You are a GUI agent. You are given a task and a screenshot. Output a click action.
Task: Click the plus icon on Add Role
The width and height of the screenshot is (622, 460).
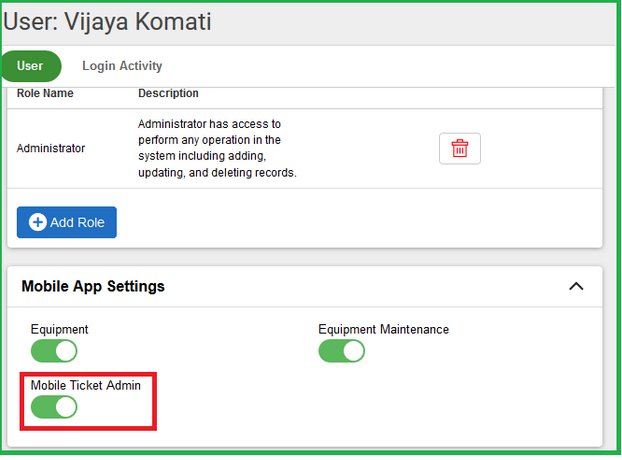[x=38, y=222]
